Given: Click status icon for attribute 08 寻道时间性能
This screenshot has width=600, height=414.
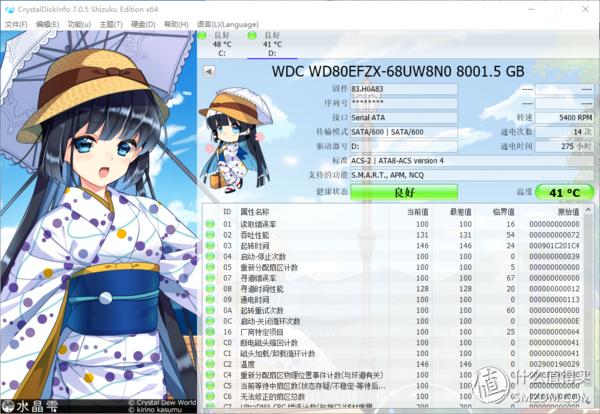Looking at the screenshot, I should pos(210,288).
